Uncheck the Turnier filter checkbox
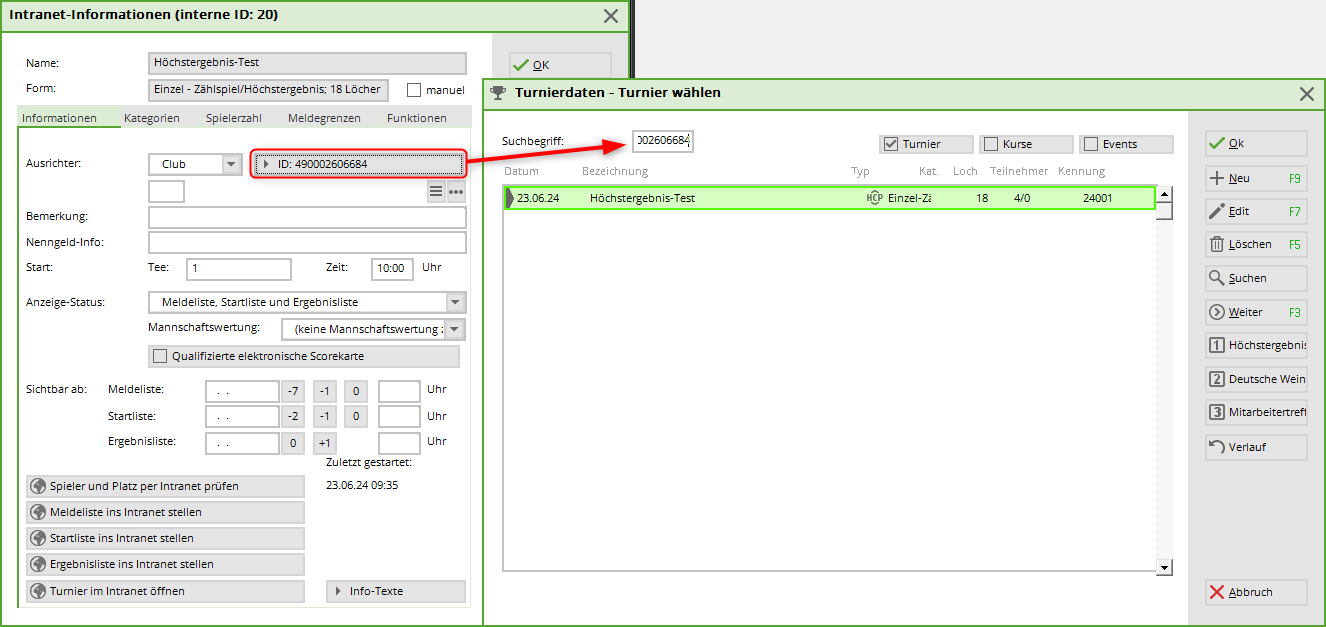 pos(891,144)
